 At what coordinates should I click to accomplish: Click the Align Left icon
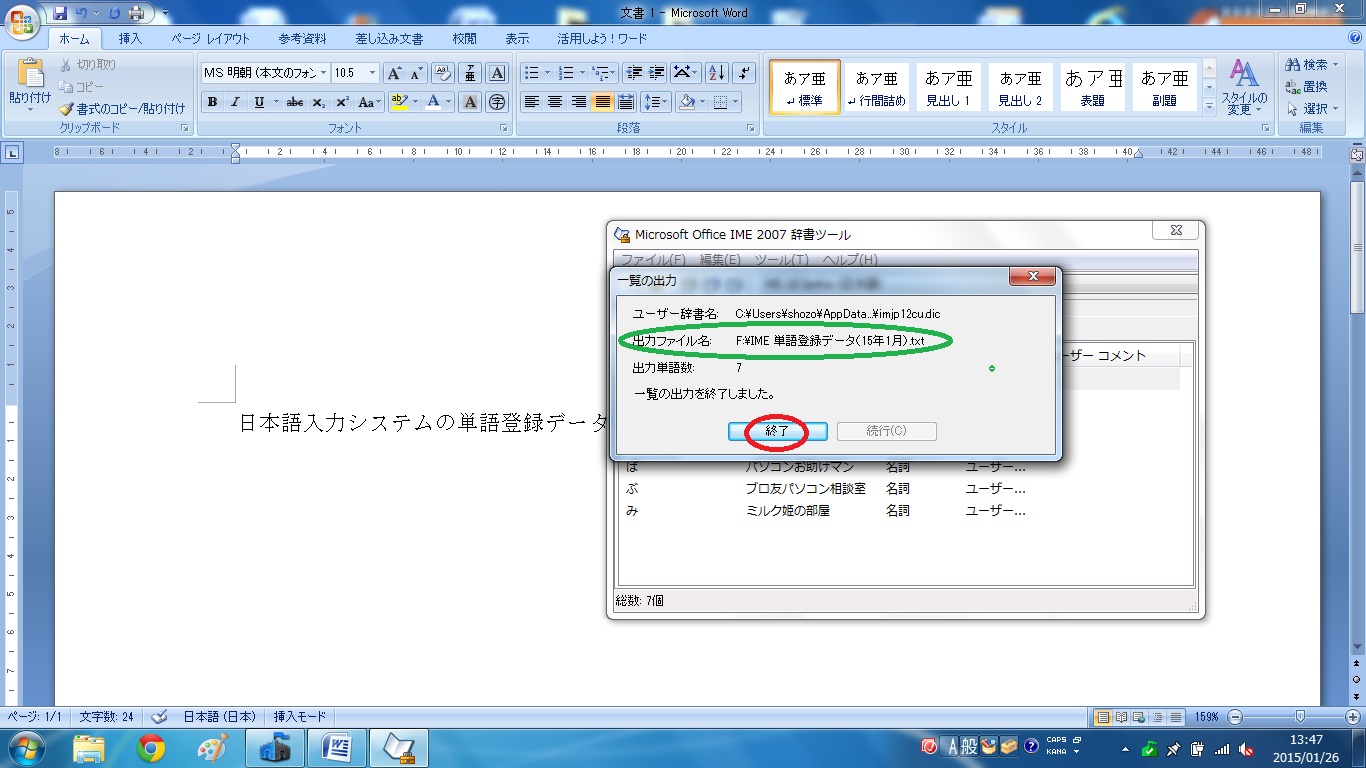click(532, 102)
